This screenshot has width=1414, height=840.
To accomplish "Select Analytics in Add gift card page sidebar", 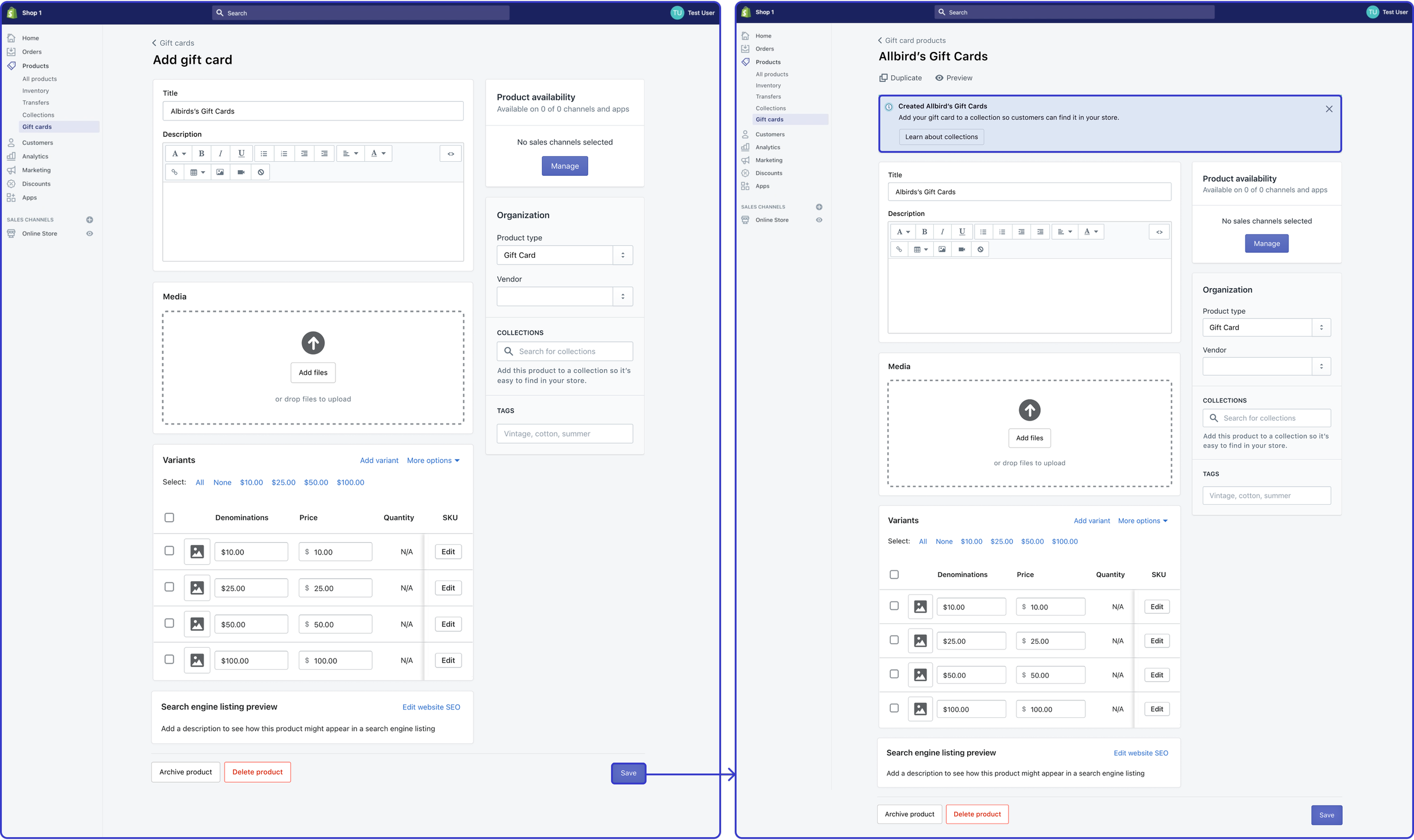I will [35, 156].
